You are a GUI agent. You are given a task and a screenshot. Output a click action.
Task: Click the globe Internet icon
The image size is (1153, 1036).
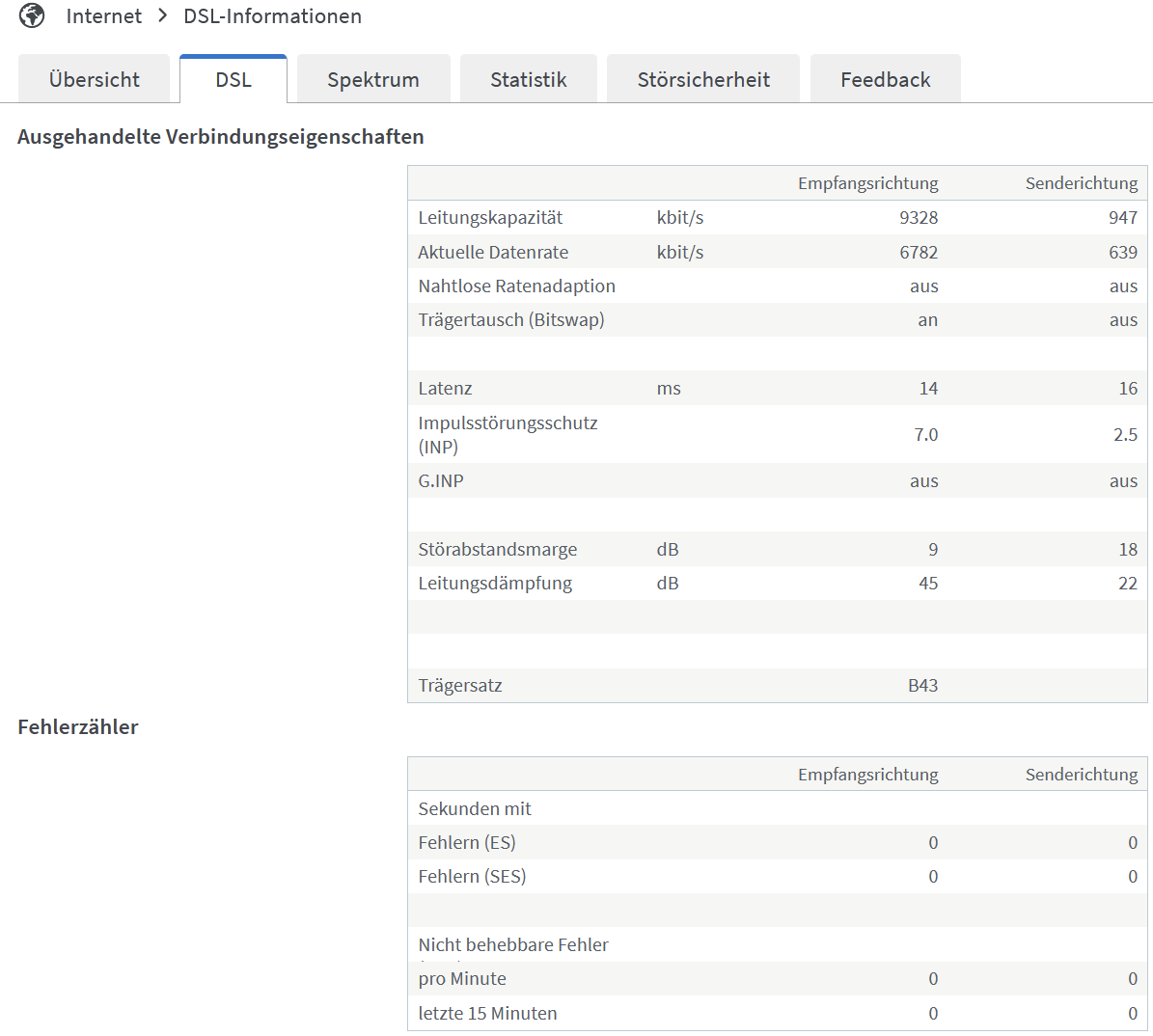pyautogui.click(x=32, y=15)
